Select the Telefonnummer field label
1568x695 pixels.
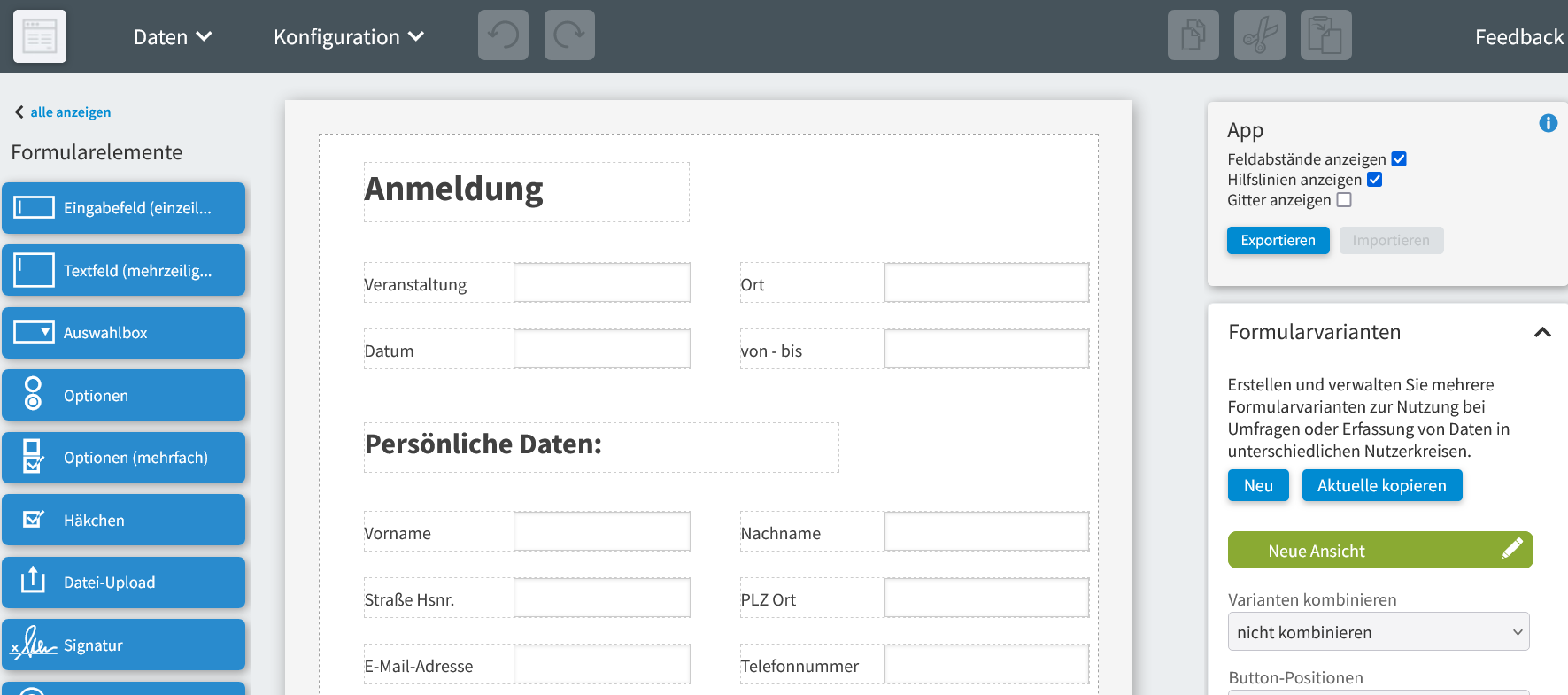(x=799, y=667)
